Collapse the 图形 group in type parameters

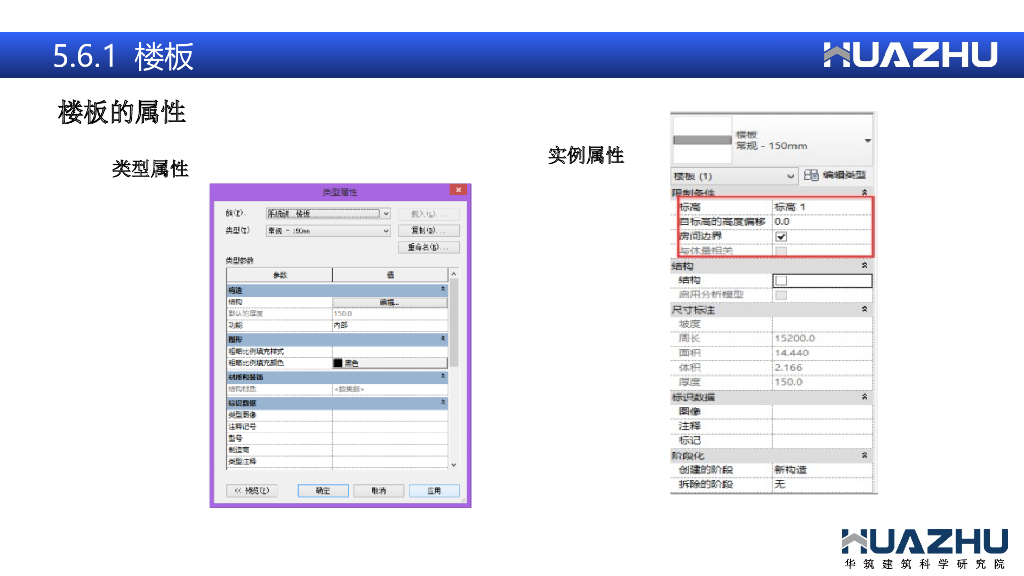tap(442, 339)
